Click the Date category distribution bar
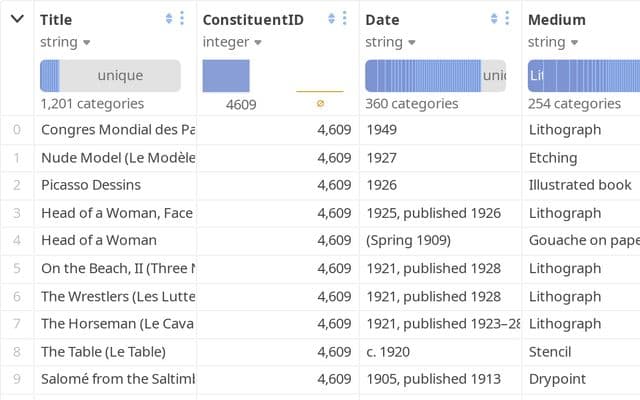The image size is (640, 400). pyautogui.click(x=423, y=76)
